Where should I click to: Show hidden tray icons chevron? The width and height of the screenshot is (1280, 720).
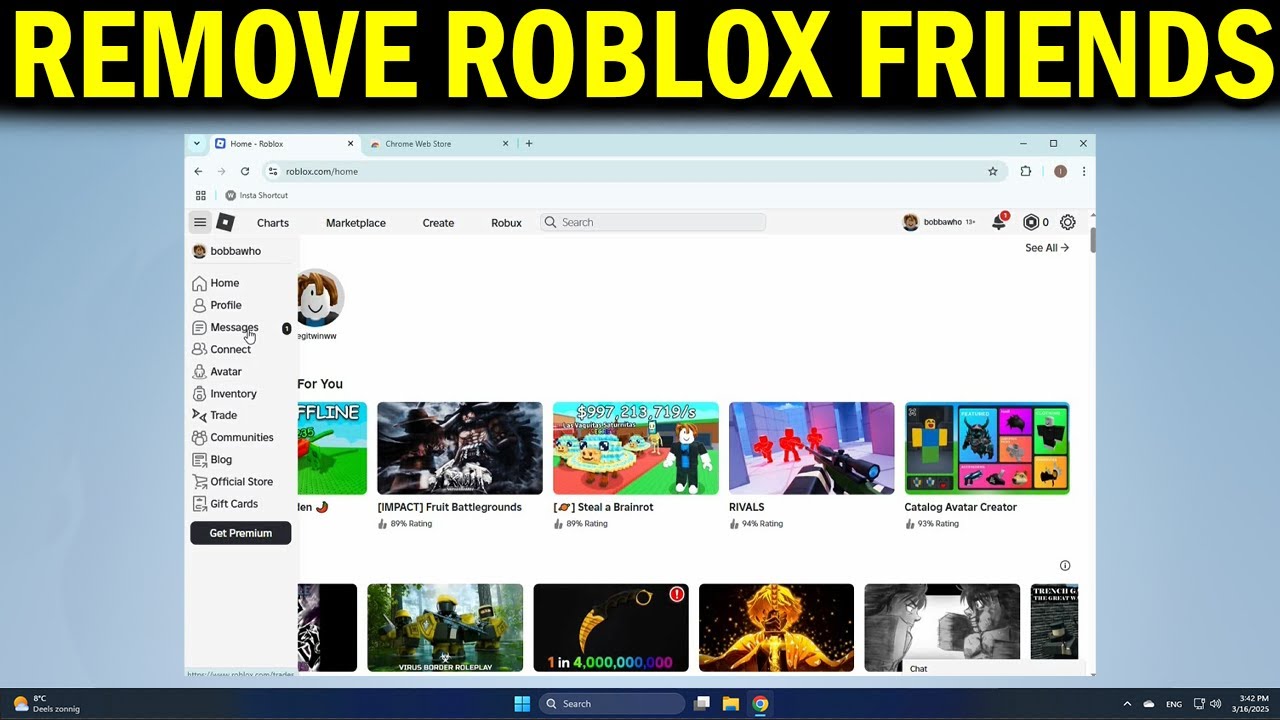[1127, 704]
